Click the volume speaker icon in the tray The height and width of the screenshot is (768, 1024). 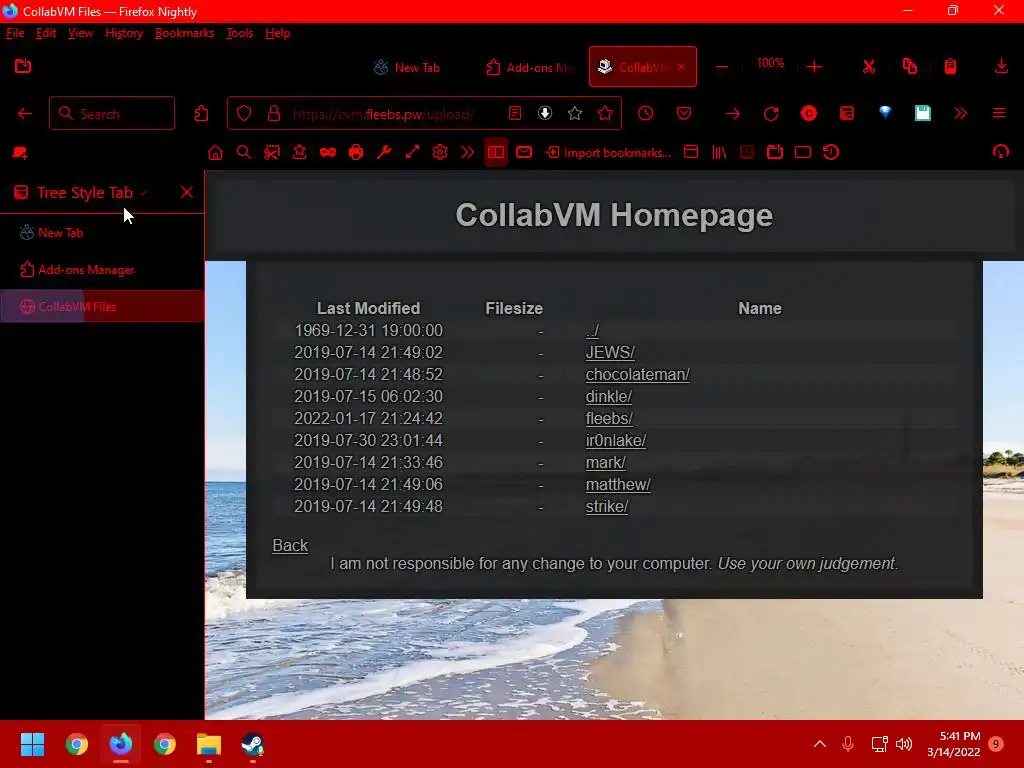[904, 744]
